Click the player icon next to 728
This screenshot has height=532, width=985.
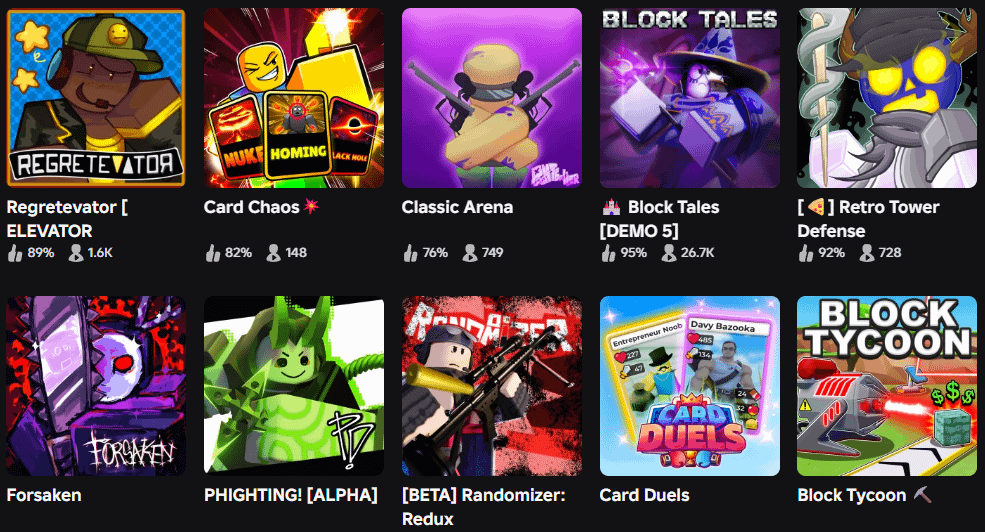867,253
